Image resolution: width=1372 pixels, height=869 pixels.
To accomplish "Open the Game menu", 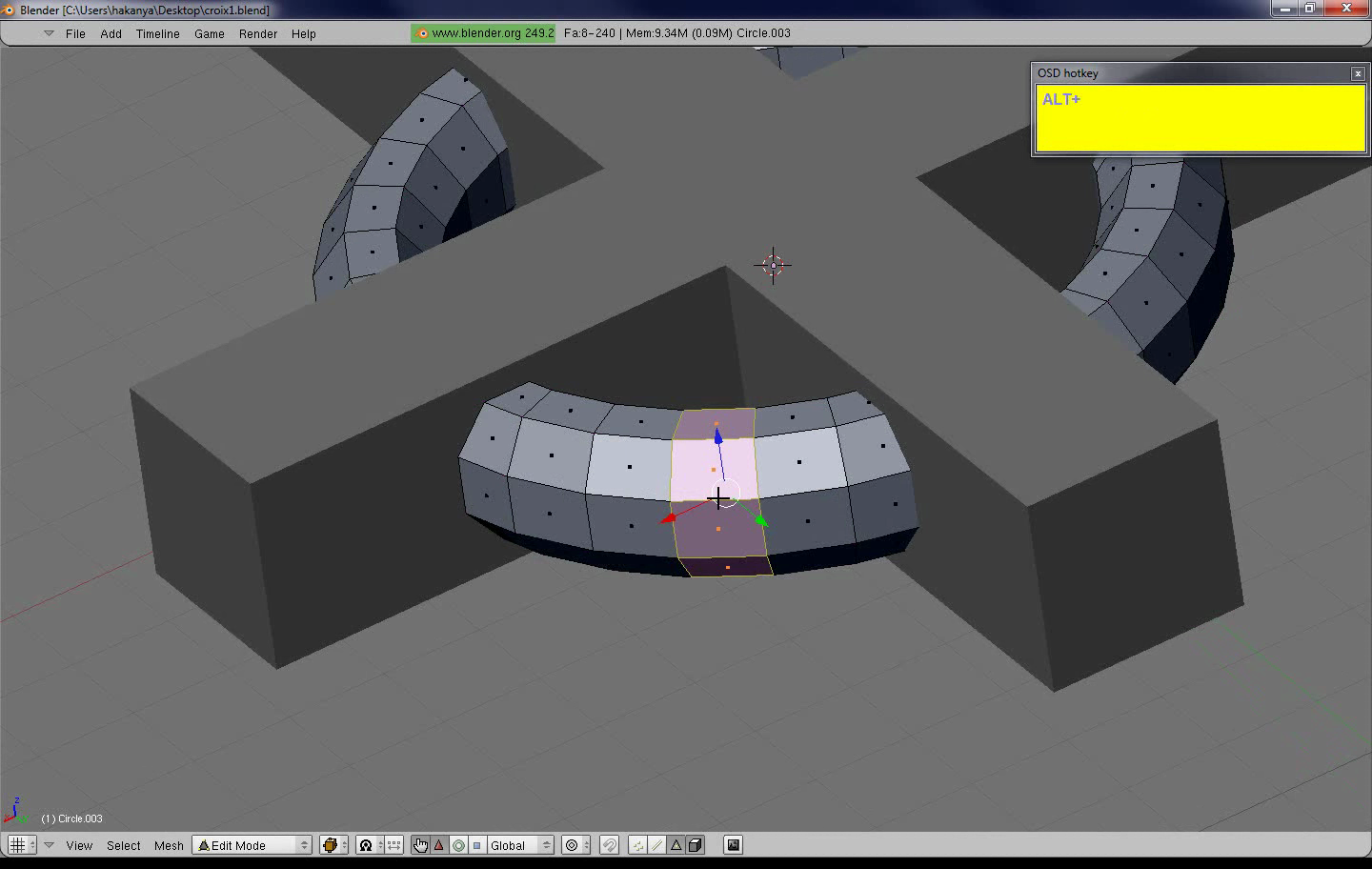I will click(210, 33).
